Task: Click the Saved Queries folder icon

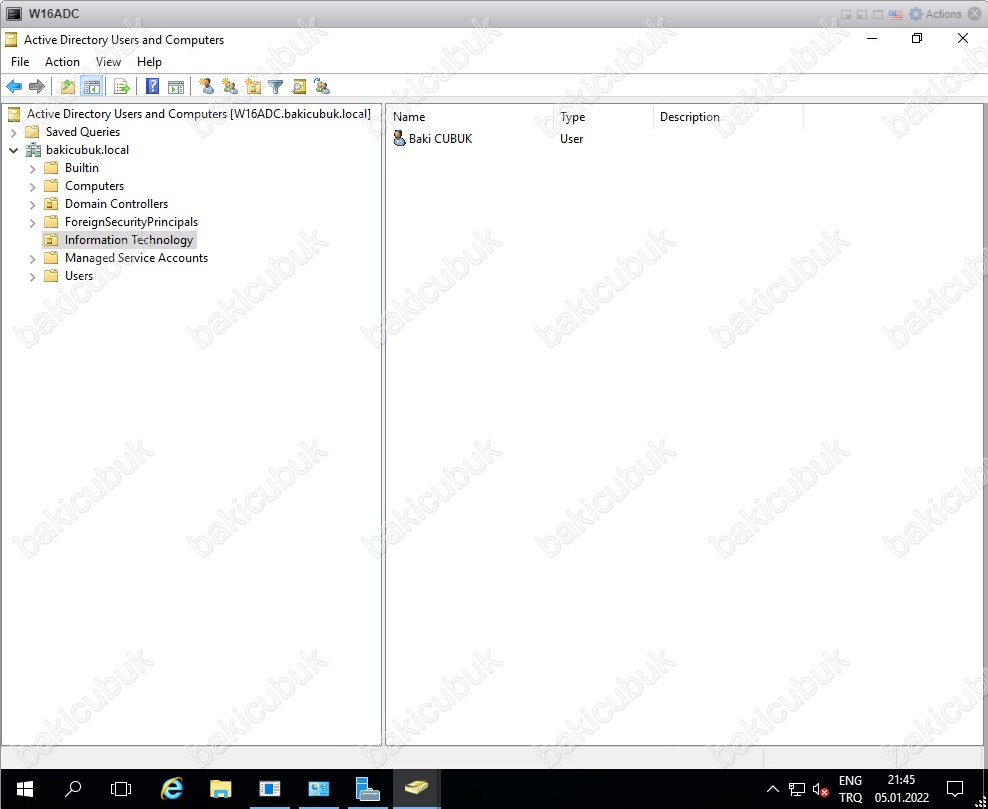Action: coord(32,132)
